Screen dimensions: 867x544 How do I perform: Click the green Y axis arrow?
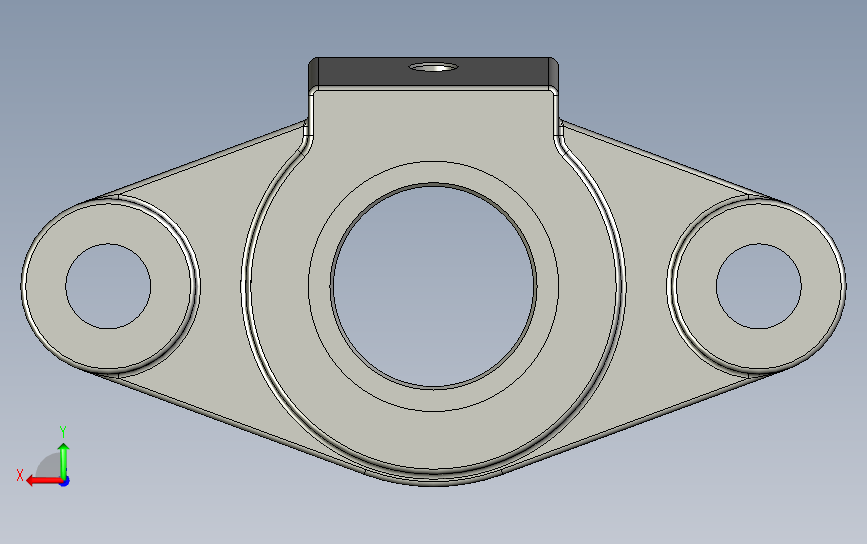click(64, 460)
